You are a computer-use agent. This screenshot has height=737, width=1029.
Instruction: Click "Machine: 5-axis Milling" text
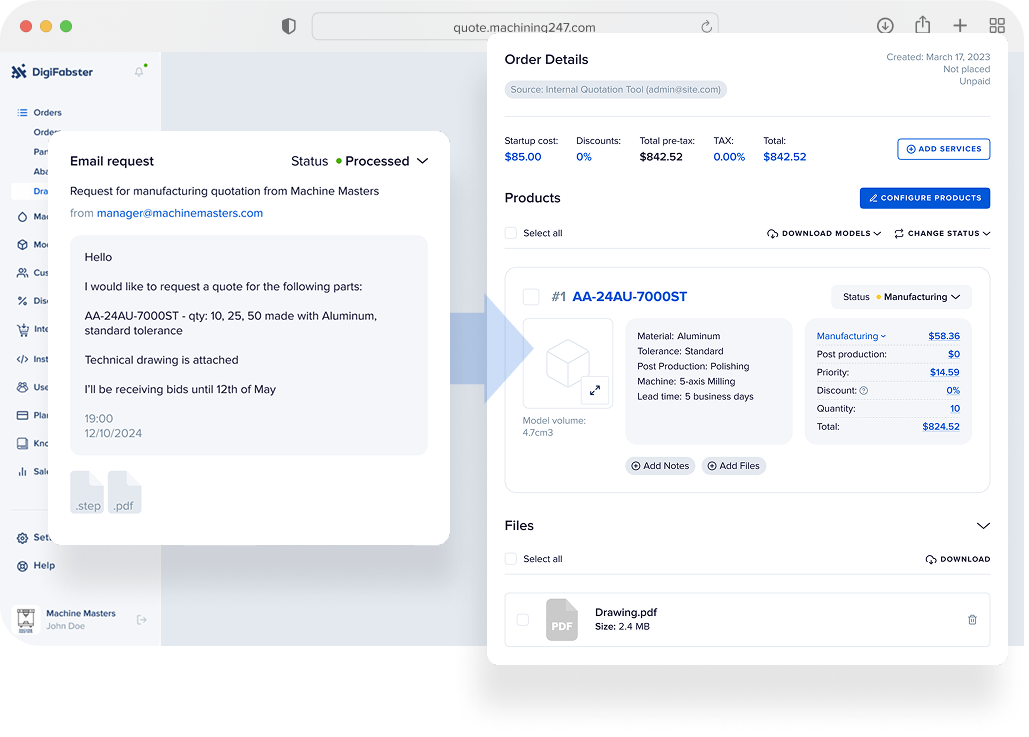(686, 381)
